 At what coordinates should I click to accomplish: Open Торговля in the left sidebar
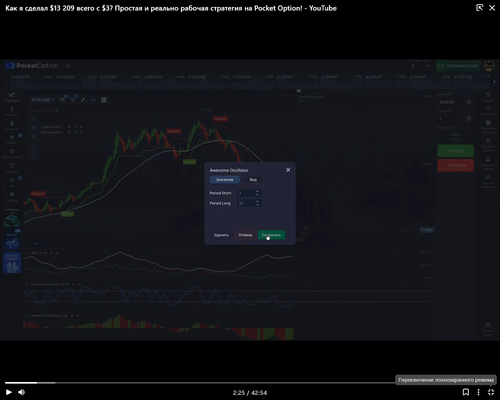pos(12,97)
